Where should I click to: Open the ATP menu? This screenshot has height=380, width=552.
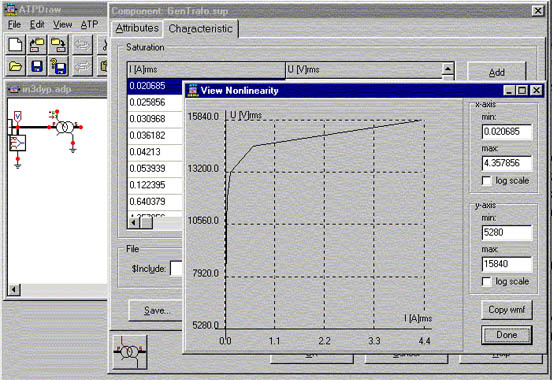click(89, 24)
